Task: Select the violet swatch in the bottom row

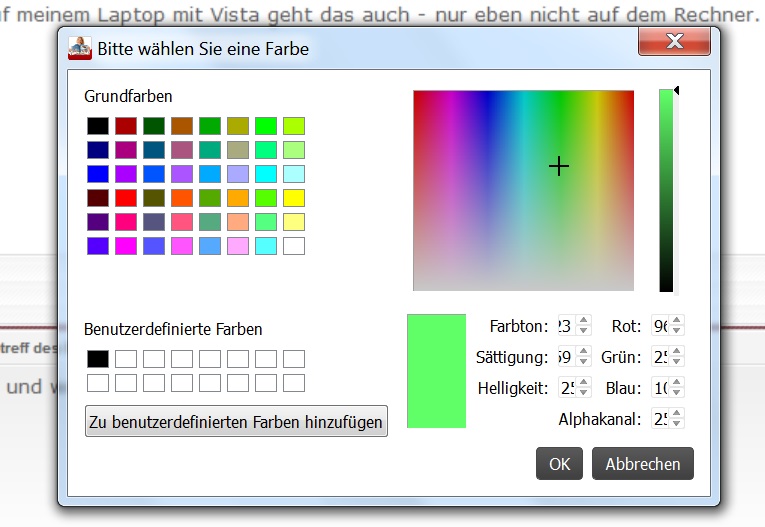Action: coord(98,246)
